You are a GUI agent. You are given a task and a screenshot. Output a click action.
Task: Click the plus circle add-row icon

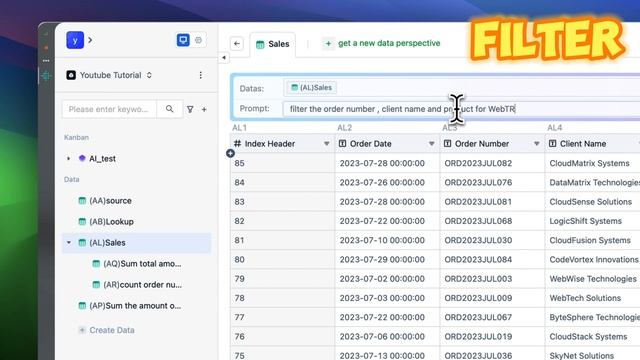click(230, 153)
